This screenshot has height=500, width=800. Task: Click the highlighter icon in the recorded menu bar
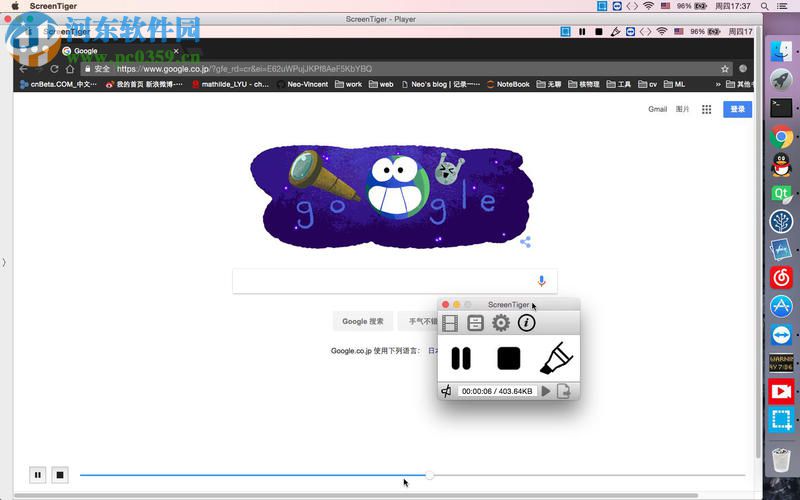(x=615, y=32)
